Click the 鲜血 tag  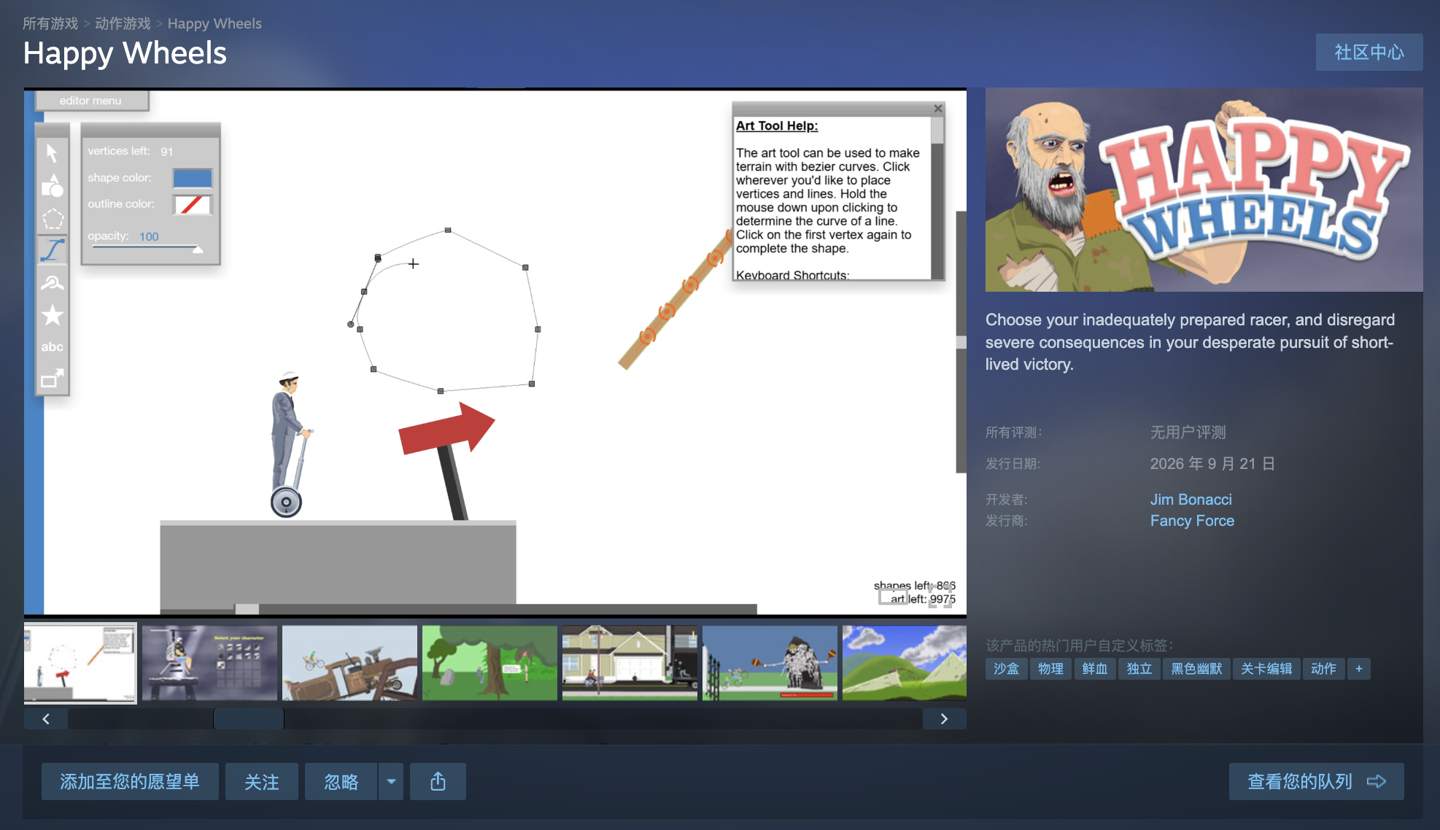tap(1095, 669)
